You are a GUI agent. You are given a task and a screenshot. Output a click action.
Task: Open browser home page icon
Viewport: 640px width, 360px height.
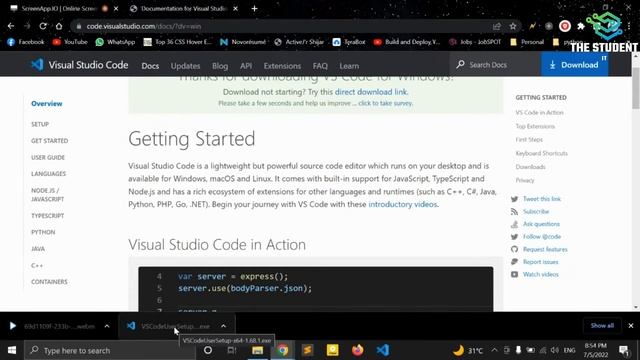pyautogui.click(x=59, y=26)
